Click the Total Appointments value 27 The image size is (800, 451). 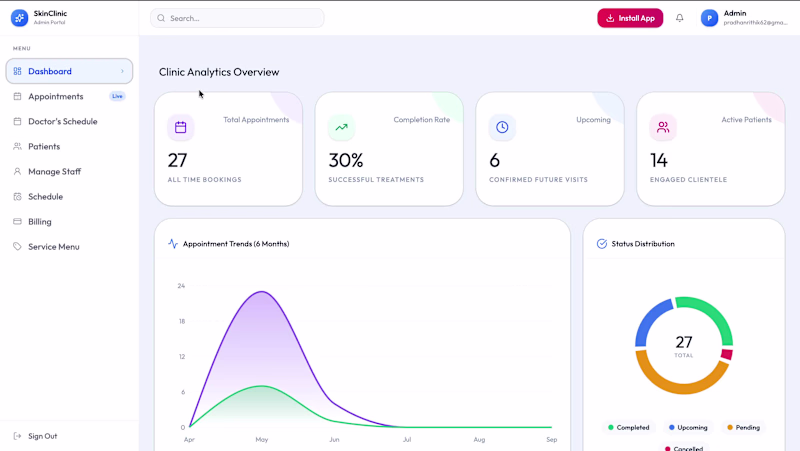[x=178, y=160]
